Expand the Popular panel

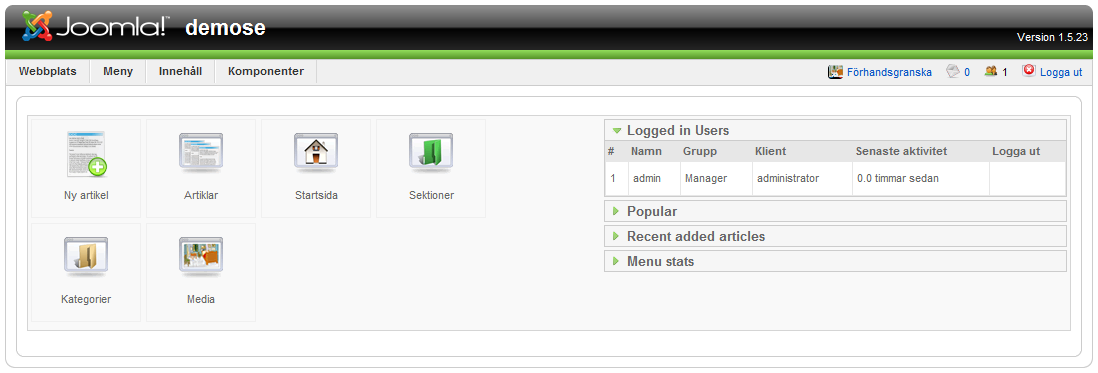coord(616,211)
